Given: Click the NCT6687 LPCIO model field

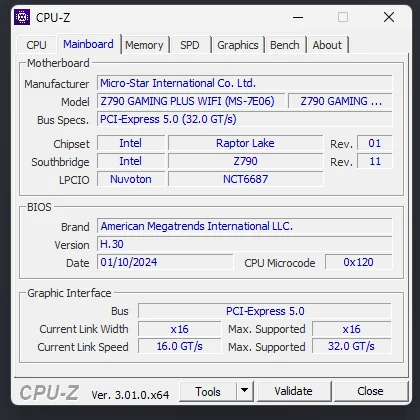Looking at the screenshot, I should pos(245,179).
